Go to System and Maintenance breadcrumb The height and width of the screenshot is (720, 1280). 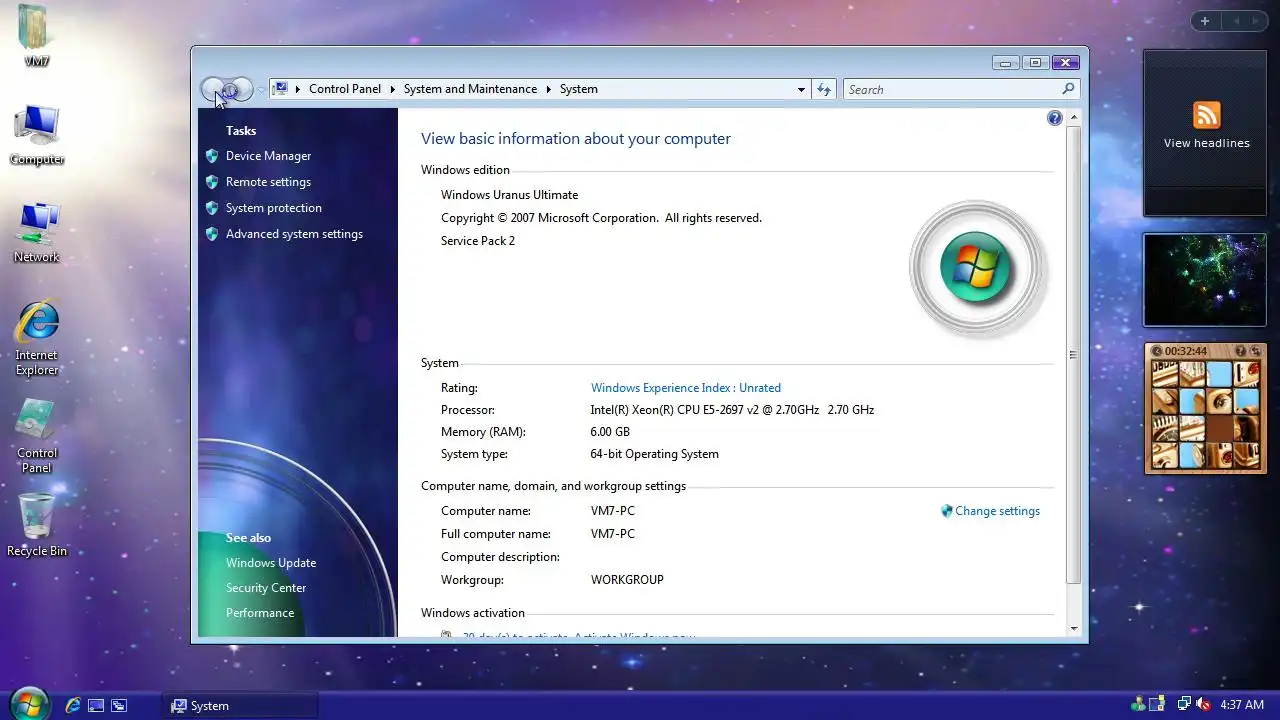tap(470, 89)
